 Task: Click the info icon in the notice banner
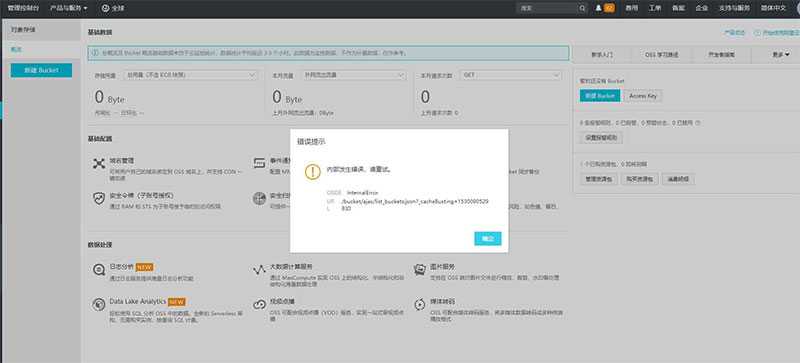95,53
